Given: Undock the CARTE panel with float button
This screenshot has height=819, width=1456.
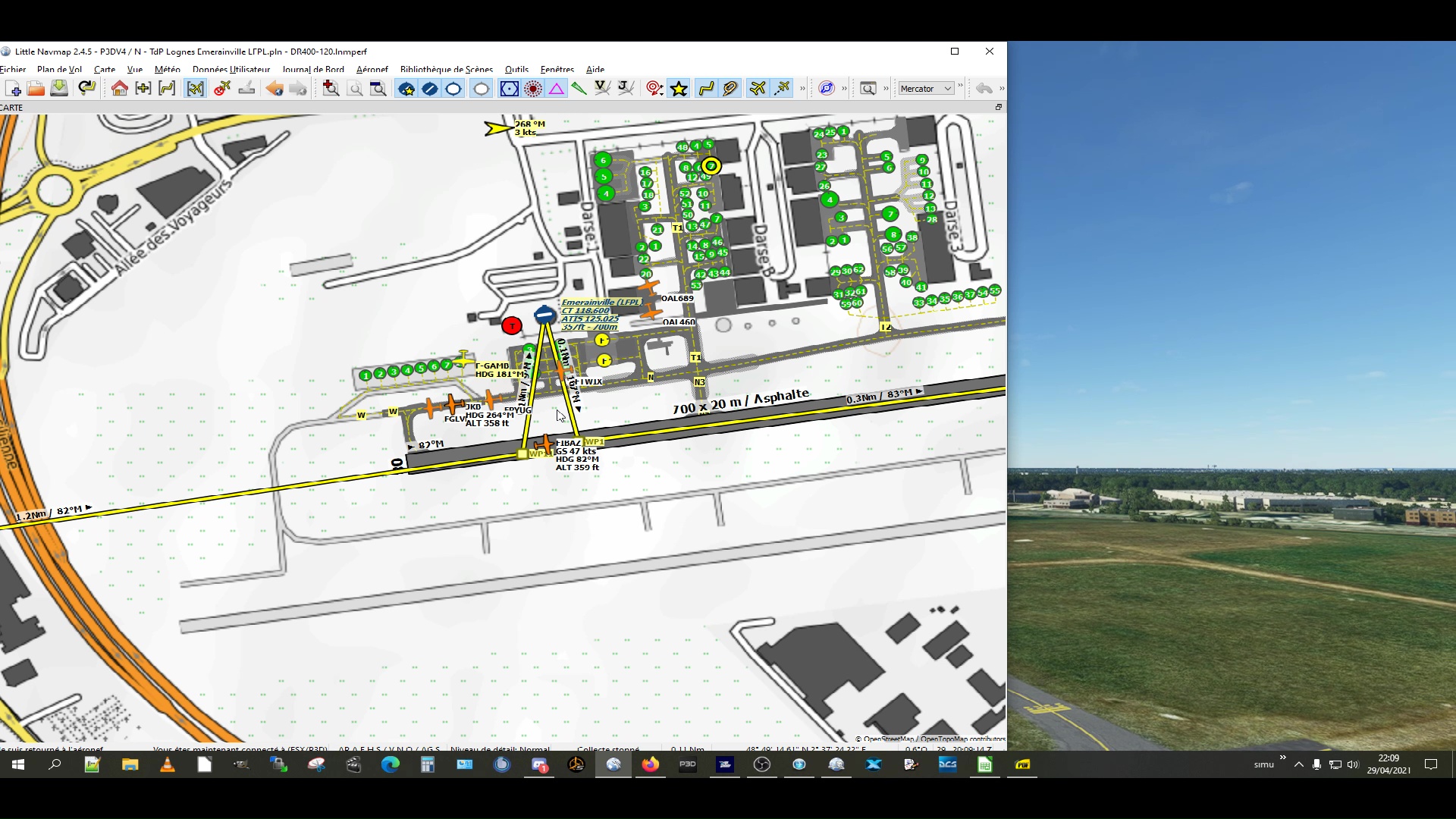Looking at the screenshot, I should tap(998, 108).
